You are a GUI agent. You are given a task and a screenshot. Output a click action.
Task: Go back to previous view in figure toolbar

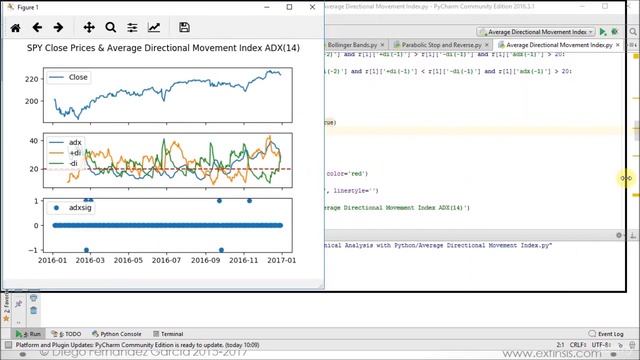(37, 27)
